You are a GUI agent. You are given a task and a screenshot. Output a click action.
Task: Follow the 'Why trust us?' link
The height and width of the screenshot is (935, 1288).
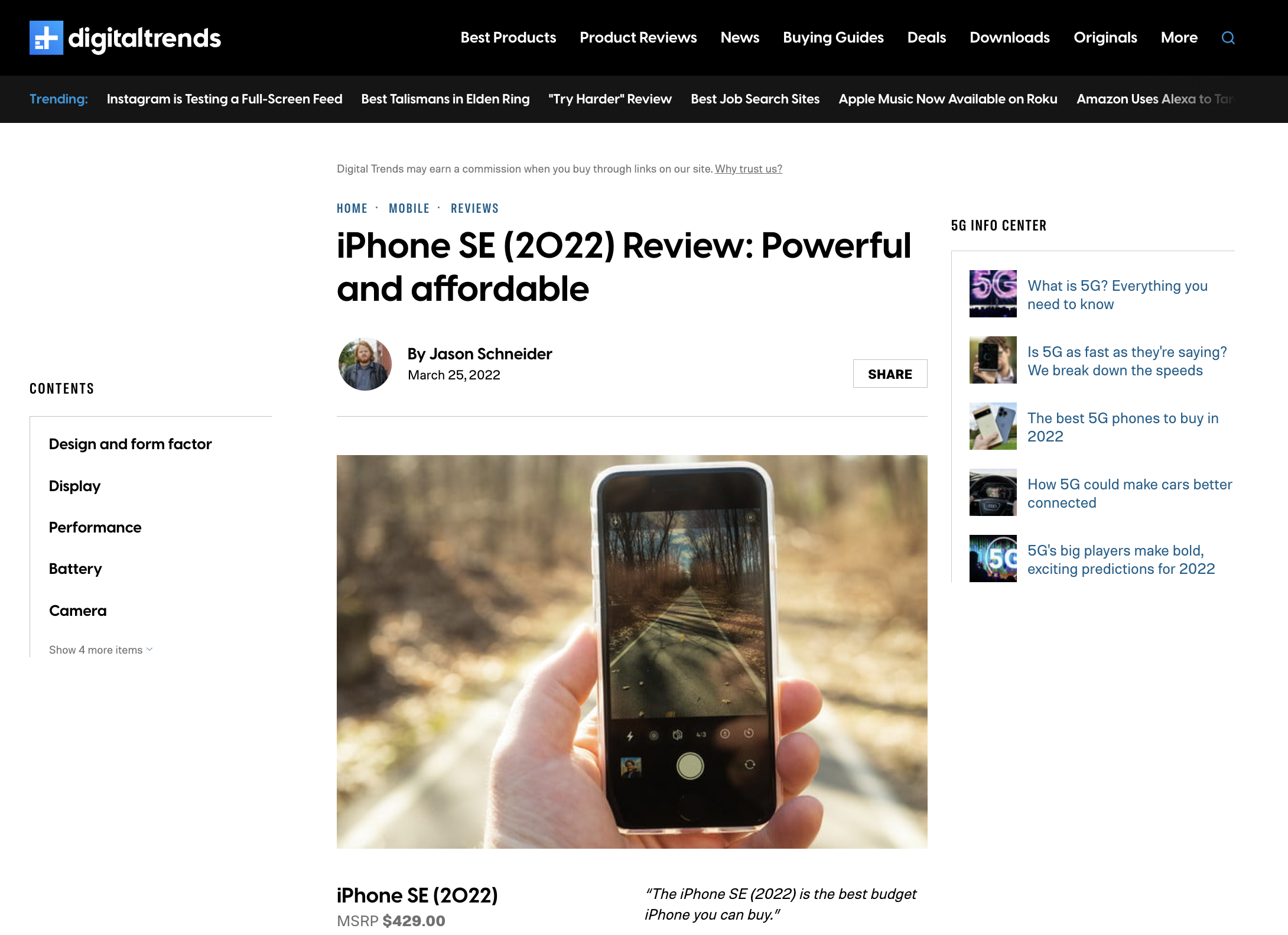(749, 169)
